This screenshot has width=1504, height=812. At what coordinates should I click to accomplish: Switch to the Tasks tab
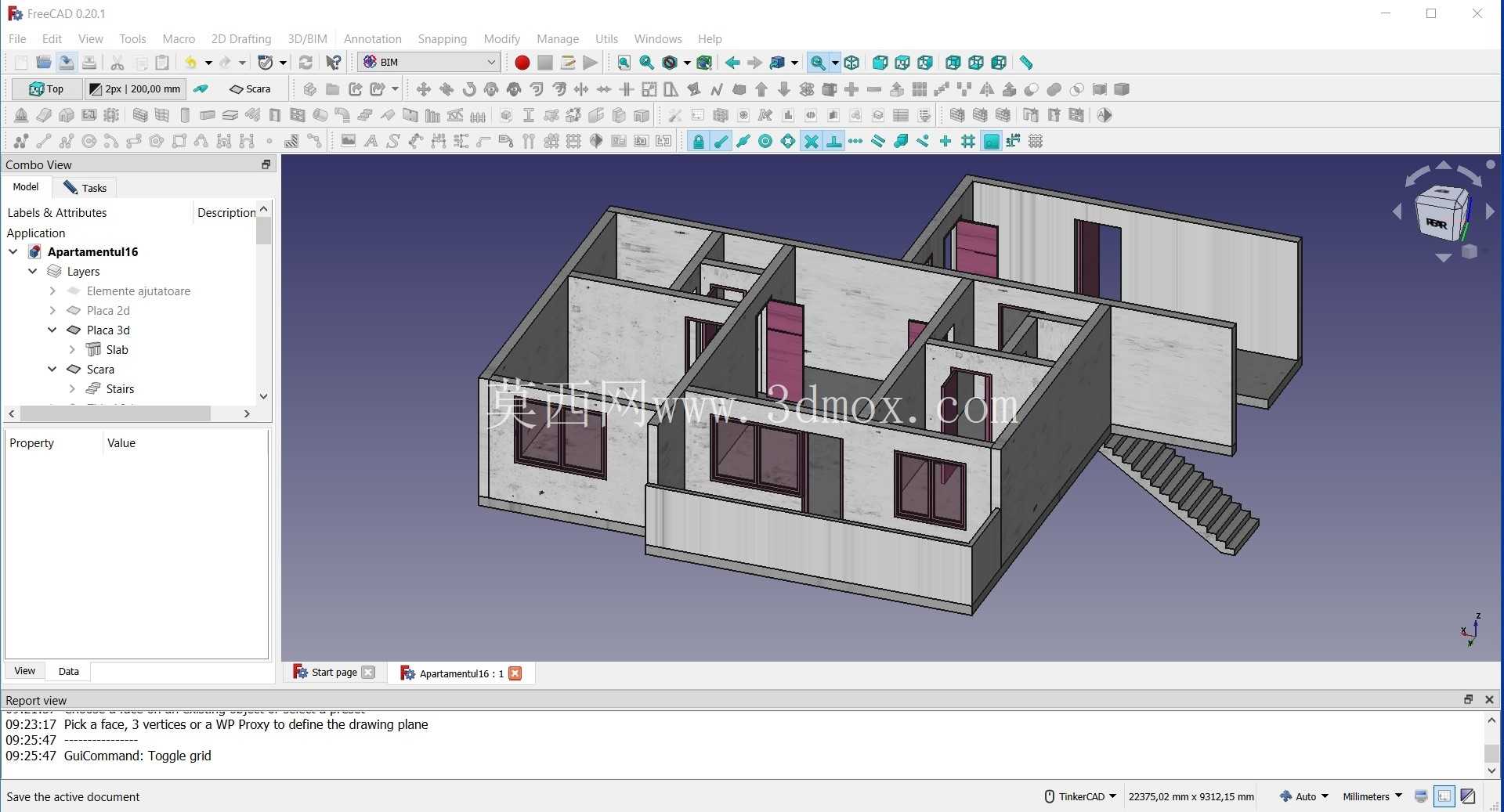(x=85, y=188)
